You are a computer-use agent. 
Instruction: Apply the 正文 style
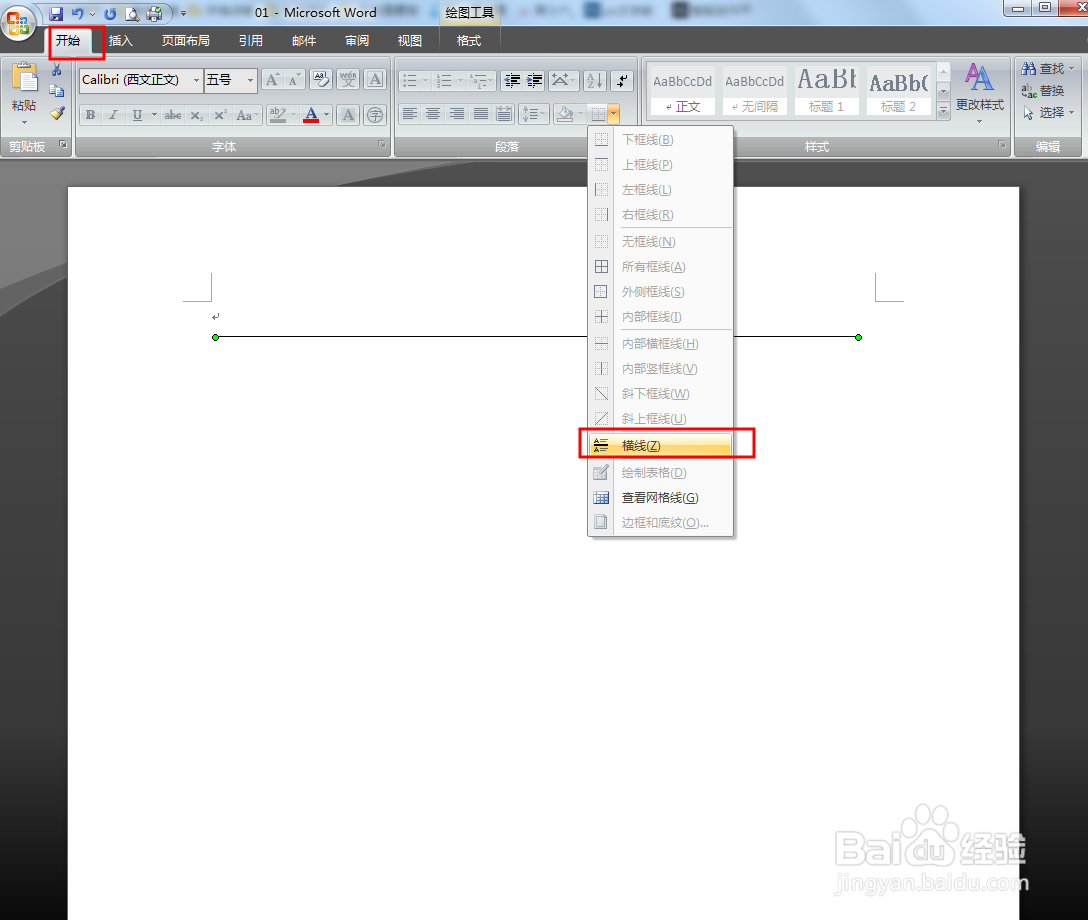click(x=683, y=90)
